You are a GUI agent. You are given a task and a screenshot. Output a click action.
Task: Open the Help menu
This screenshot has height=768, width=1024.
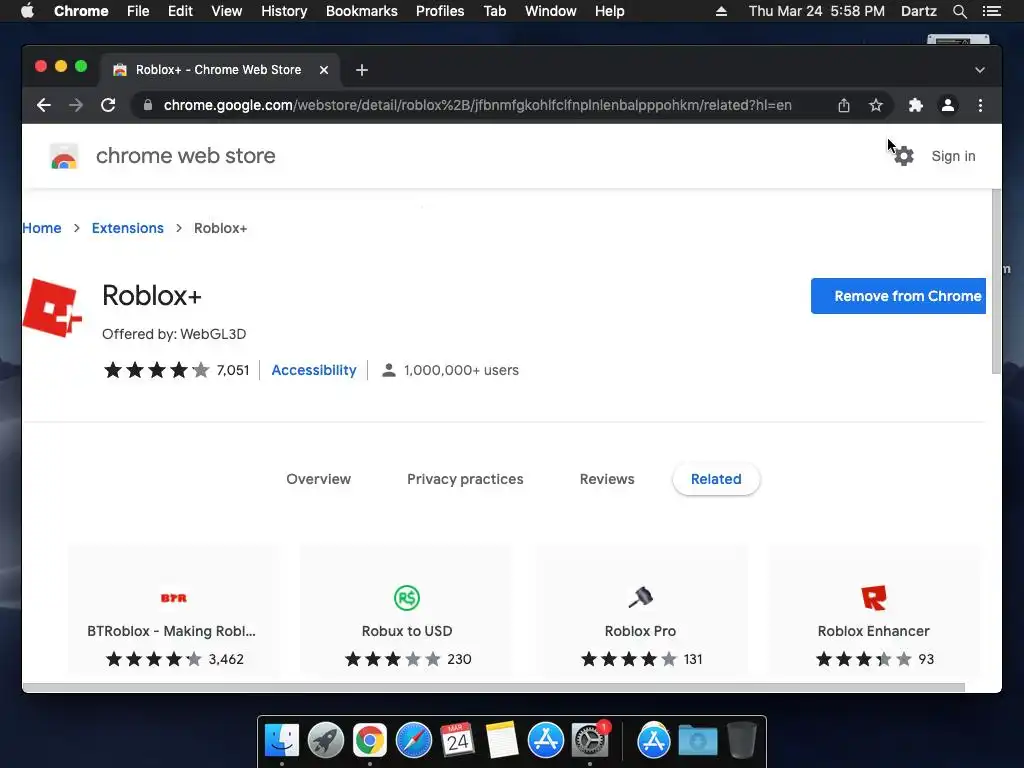tap(609, 11)
